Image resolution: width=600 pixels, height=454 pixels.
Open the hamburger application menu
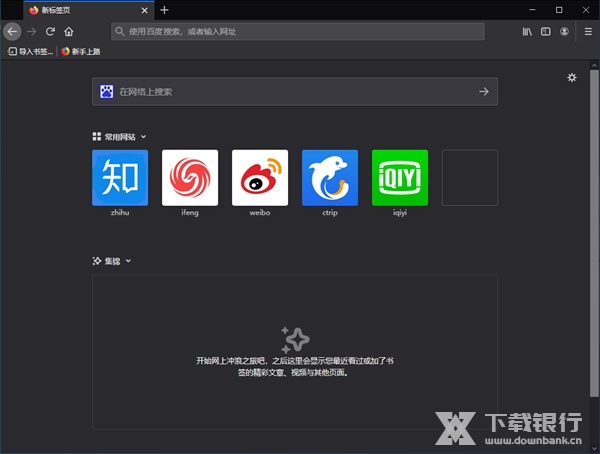588,32
